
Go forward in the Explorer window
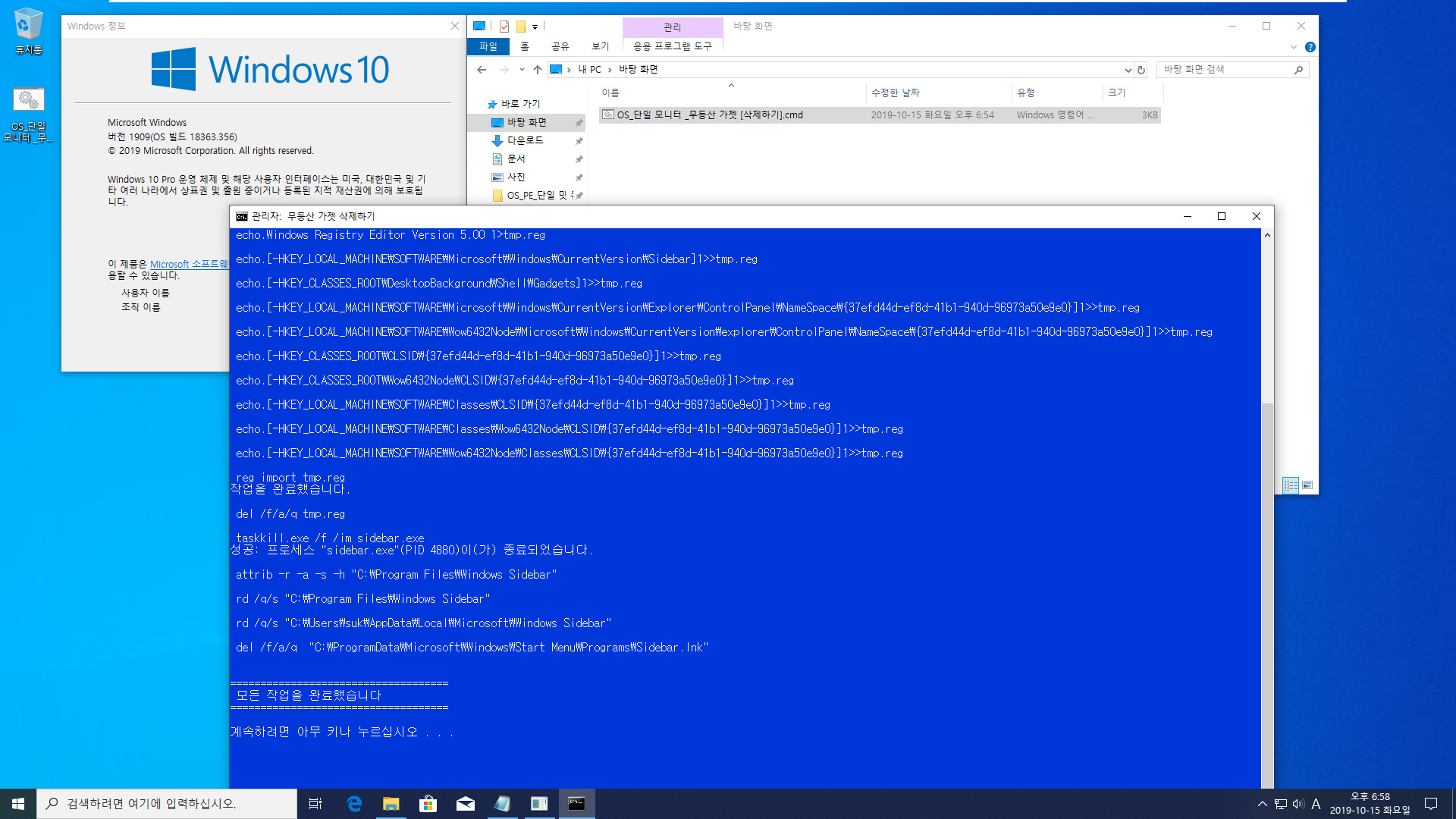coord(504,70)
